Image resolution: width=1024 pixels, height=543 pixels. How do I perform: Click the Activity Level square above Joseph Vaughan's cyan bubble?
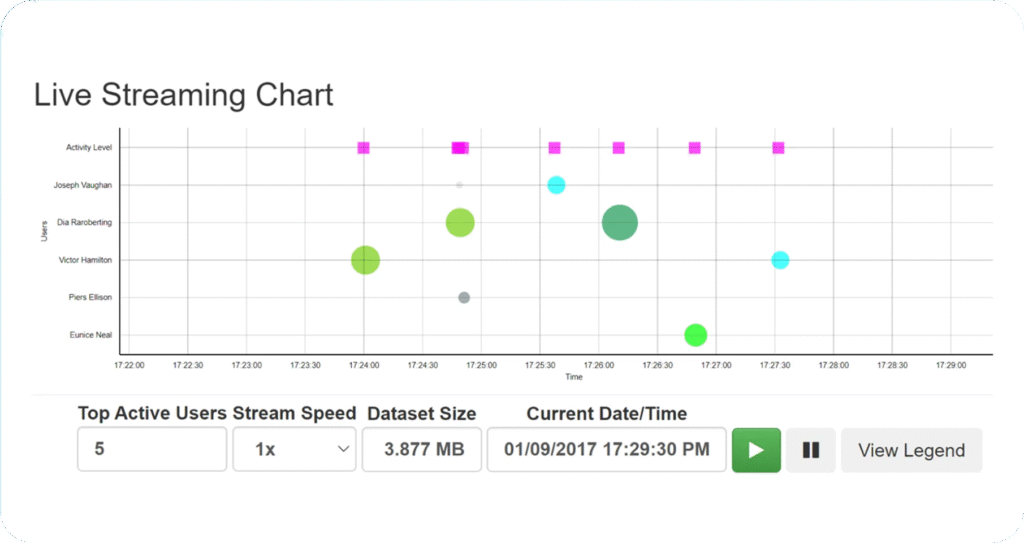[x=555, y=148]
